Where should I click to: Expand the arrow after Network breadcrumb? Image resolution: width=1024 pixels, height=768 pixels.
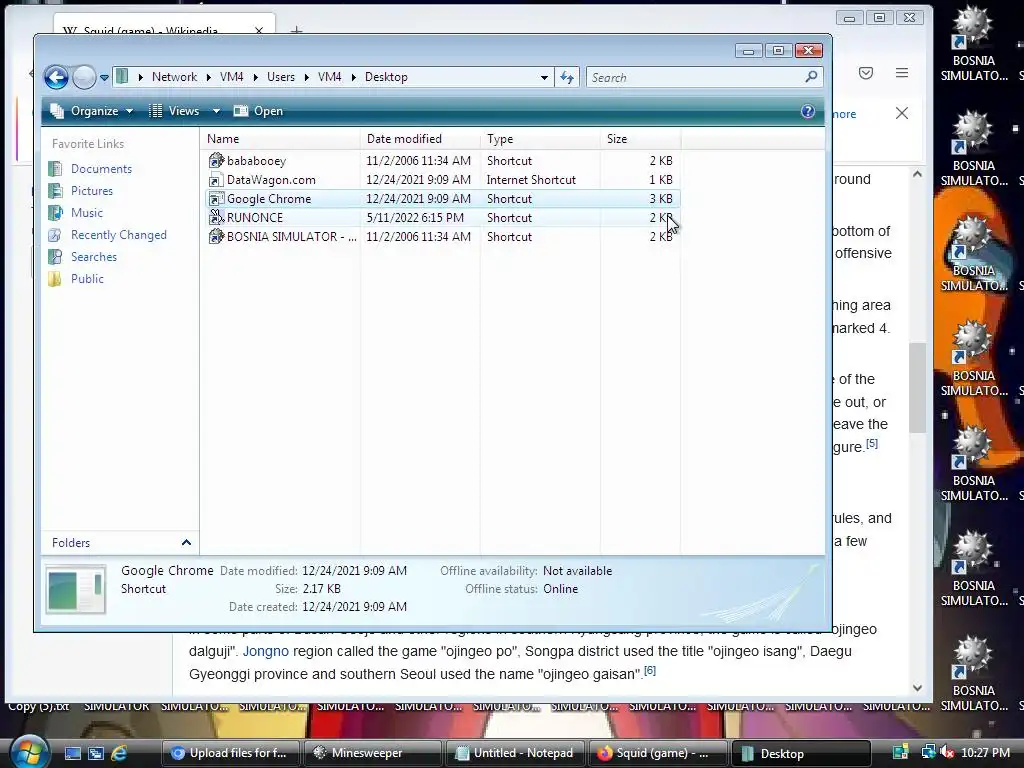208,77
